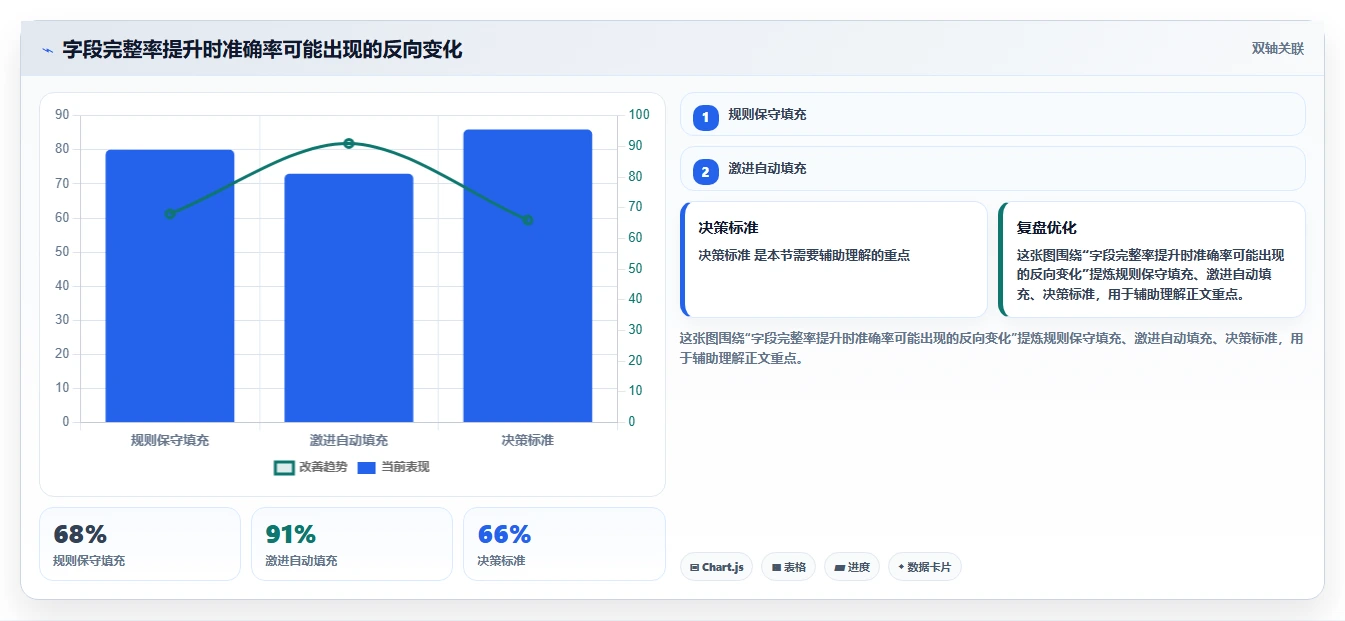Viewport: 1345px width, 621px height.
Task: Click the trend line point above 规则保守填充
Action: [x=170, y=213]
